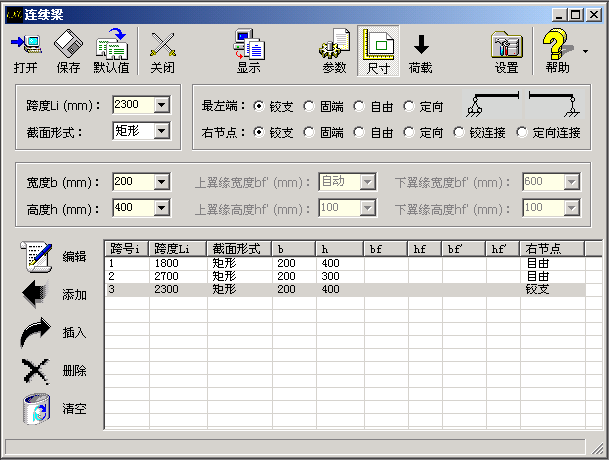
Task: Select 自由 radio for 右节点
Action: [x=359, y=131]
